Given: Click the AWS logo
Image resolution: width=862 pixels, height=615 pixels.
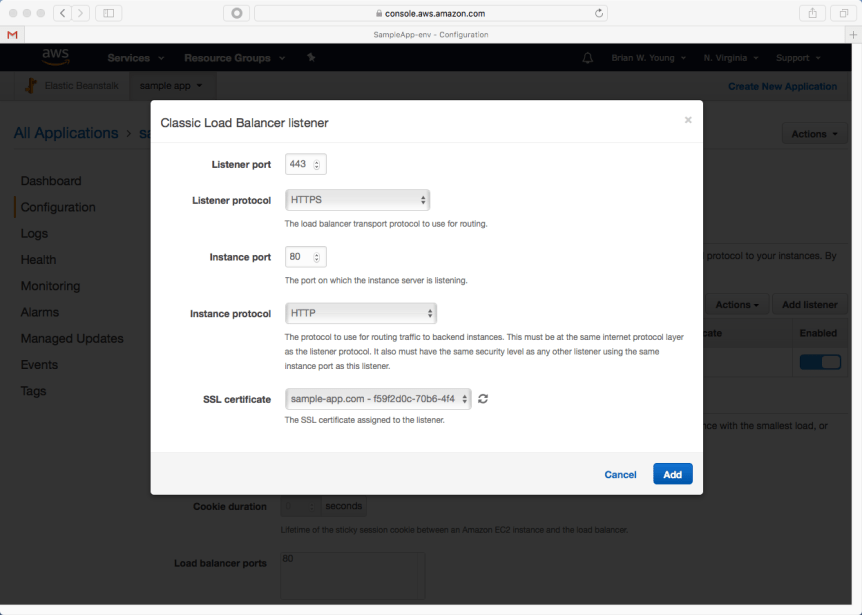Looking at the screenshot, I should pyautogui.click(x=55, y=57).
